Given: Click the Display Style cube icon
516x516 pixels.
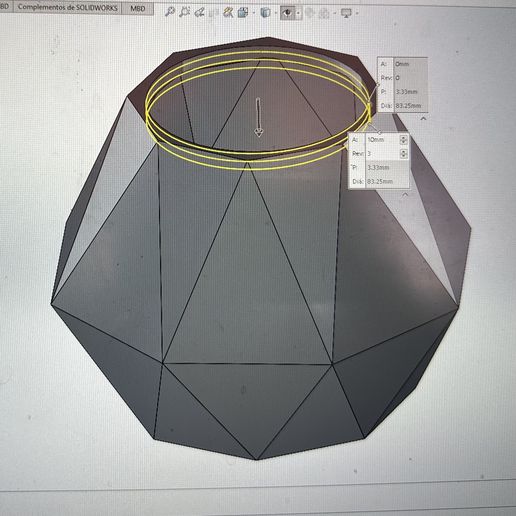Looking at the screenshot, I should (265, 13).
